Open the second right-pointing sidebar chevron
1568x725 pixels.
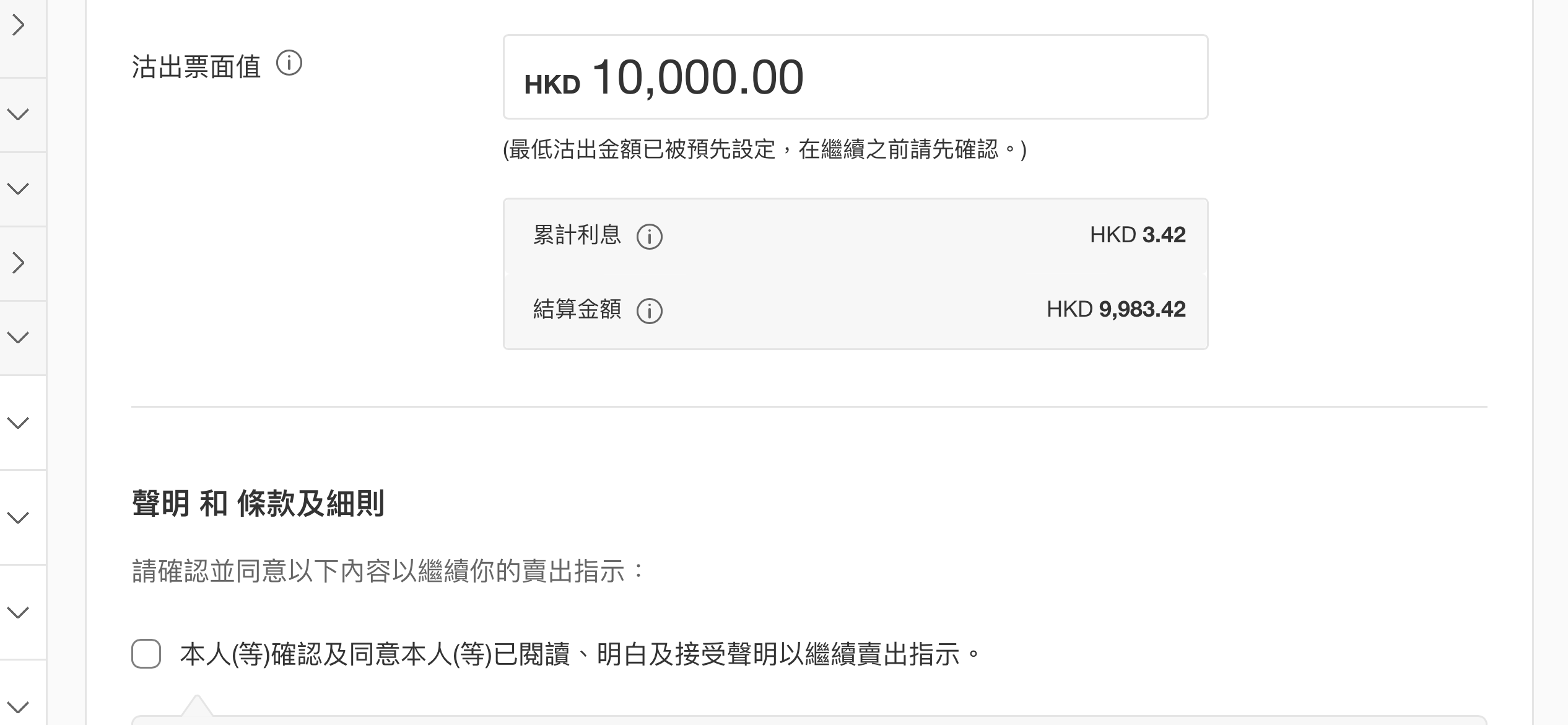pos(19,263)
